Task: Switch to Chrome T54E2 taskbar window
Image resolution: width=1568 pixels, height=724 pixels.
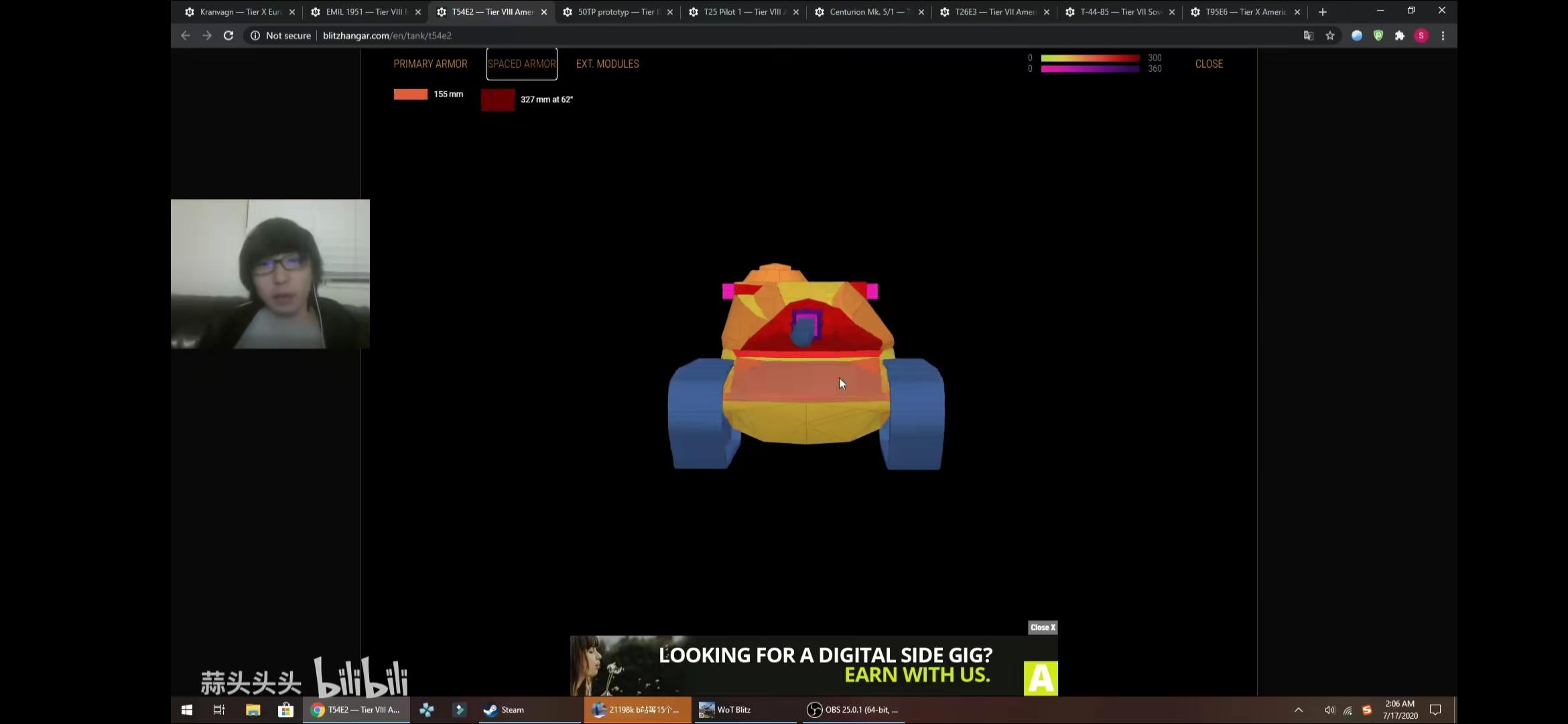Action: click(356, 709)
